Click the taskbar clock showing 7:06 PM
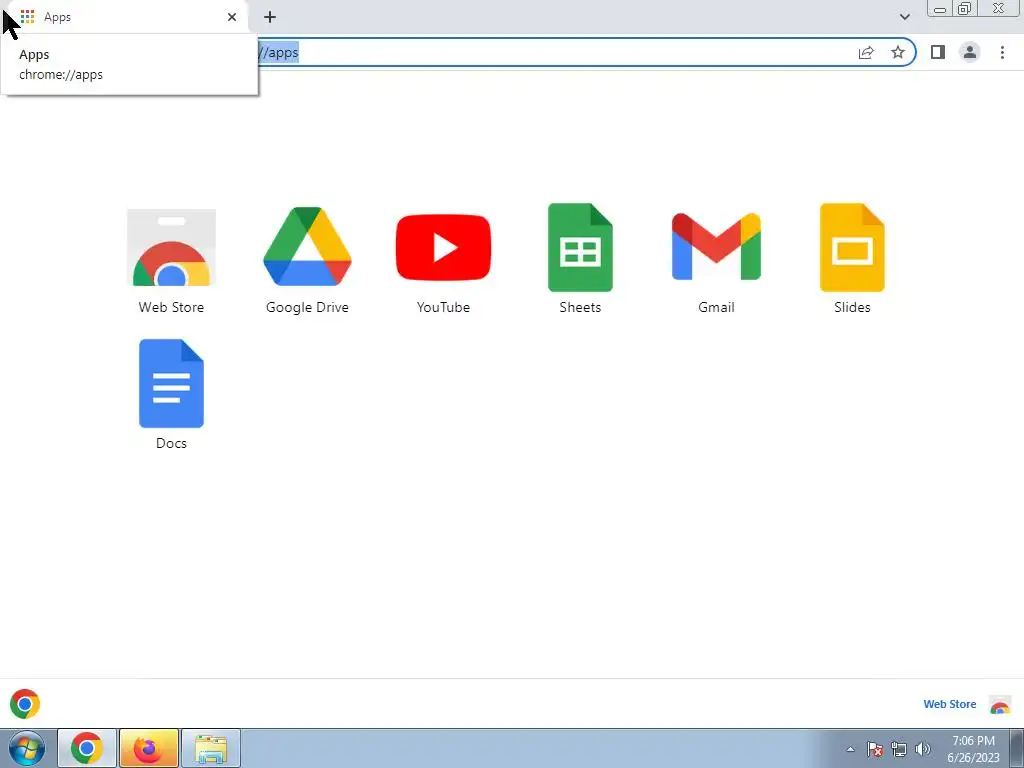This screenshot has width=1024, height=768. click(x=973, y=749)
